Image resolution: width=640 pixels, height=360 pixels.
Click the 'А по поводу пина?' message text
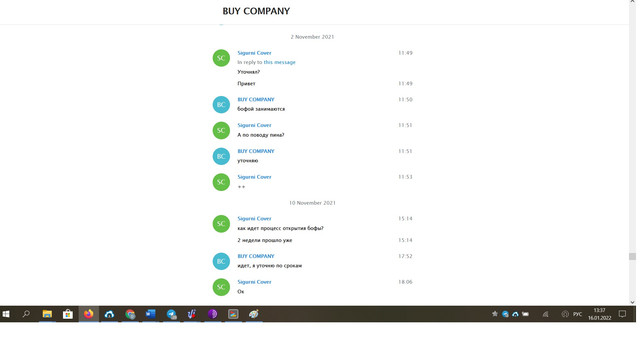point(261,135)
